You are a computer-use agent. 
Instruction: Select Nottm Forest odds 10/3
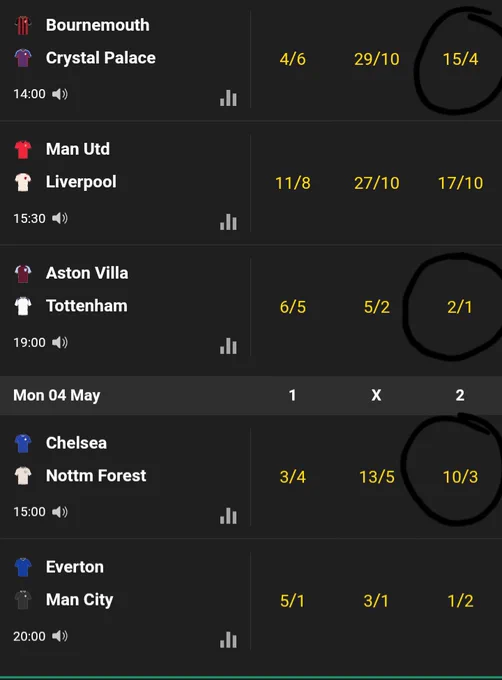coord(460,477)
